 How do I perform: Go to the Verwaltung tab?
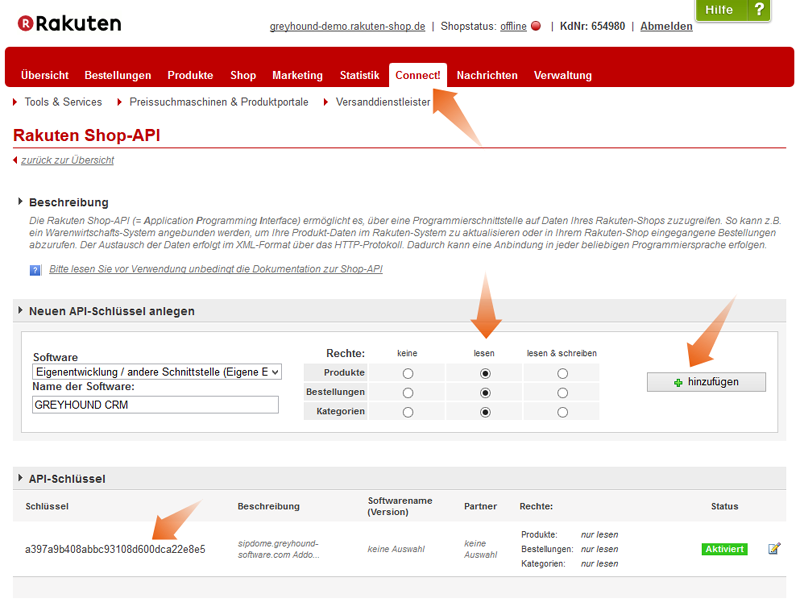pyautogui.click(x=563, y=75)
